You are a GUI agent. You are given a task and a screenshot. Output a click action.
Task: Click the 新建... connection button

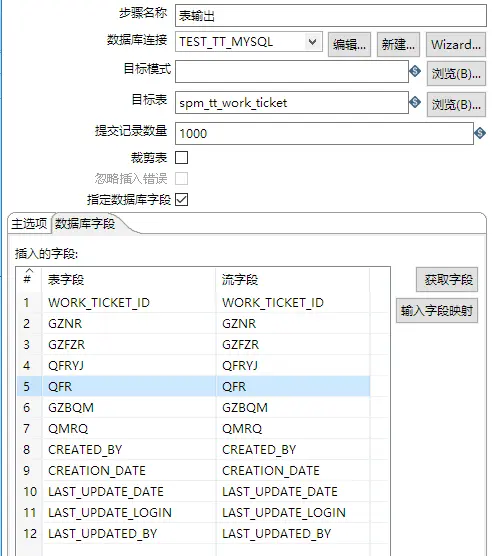point(398,45)
